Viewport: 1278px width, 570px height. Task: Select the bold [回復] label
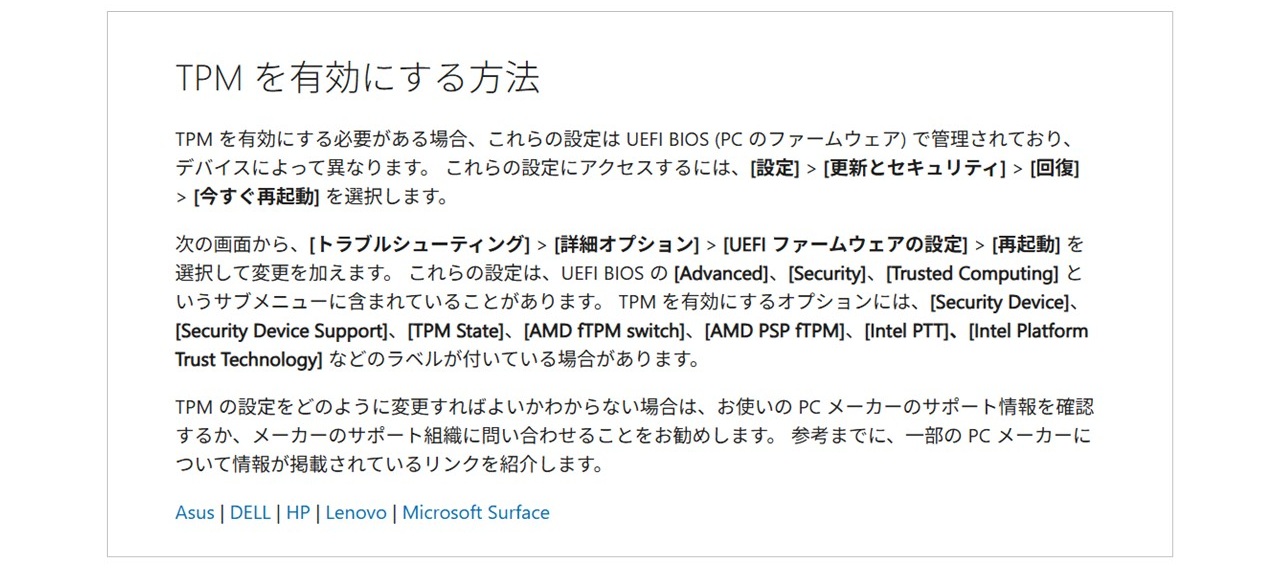(1054, 168)
